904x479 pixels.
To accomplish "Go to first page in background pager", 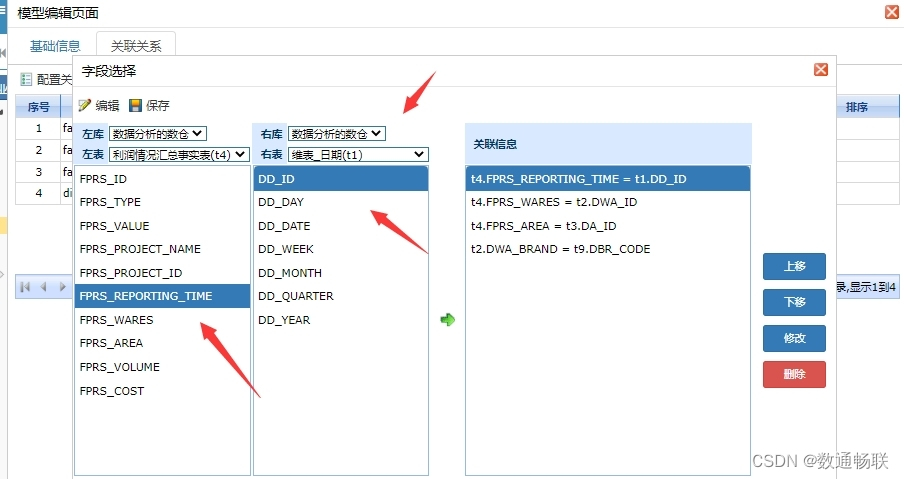I will click(x=25, y=286).
